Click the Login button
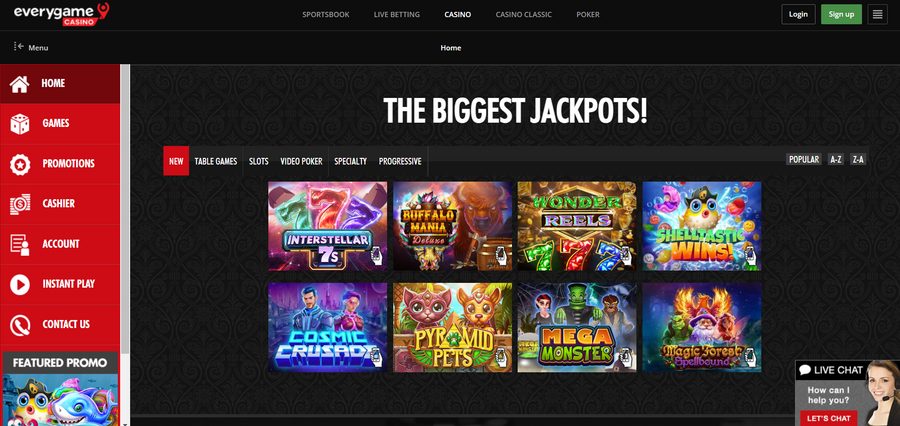 (798, 14)
